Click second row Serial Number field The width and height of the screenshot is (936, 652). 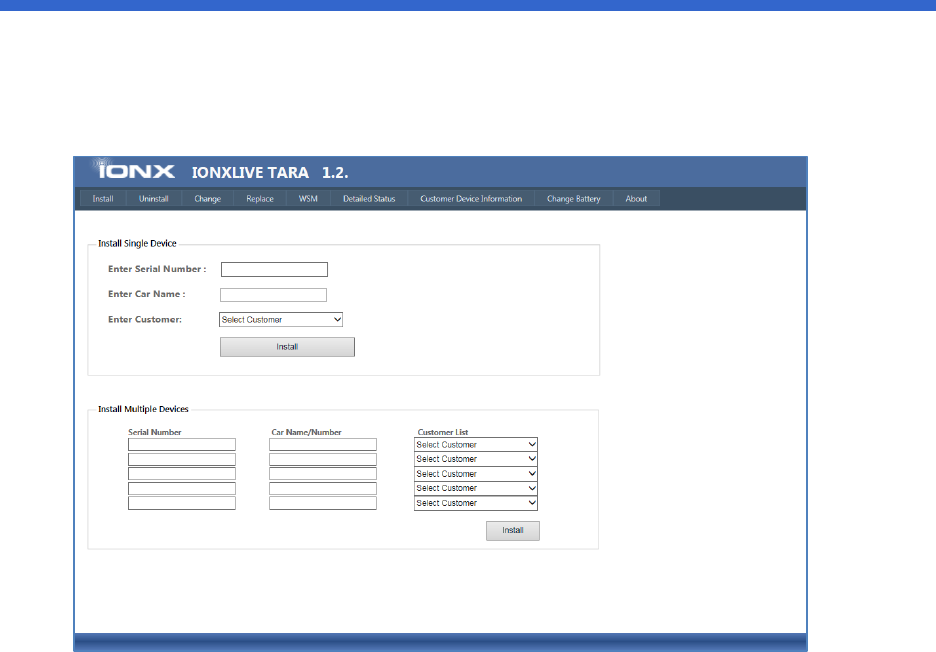coord(181,459)
